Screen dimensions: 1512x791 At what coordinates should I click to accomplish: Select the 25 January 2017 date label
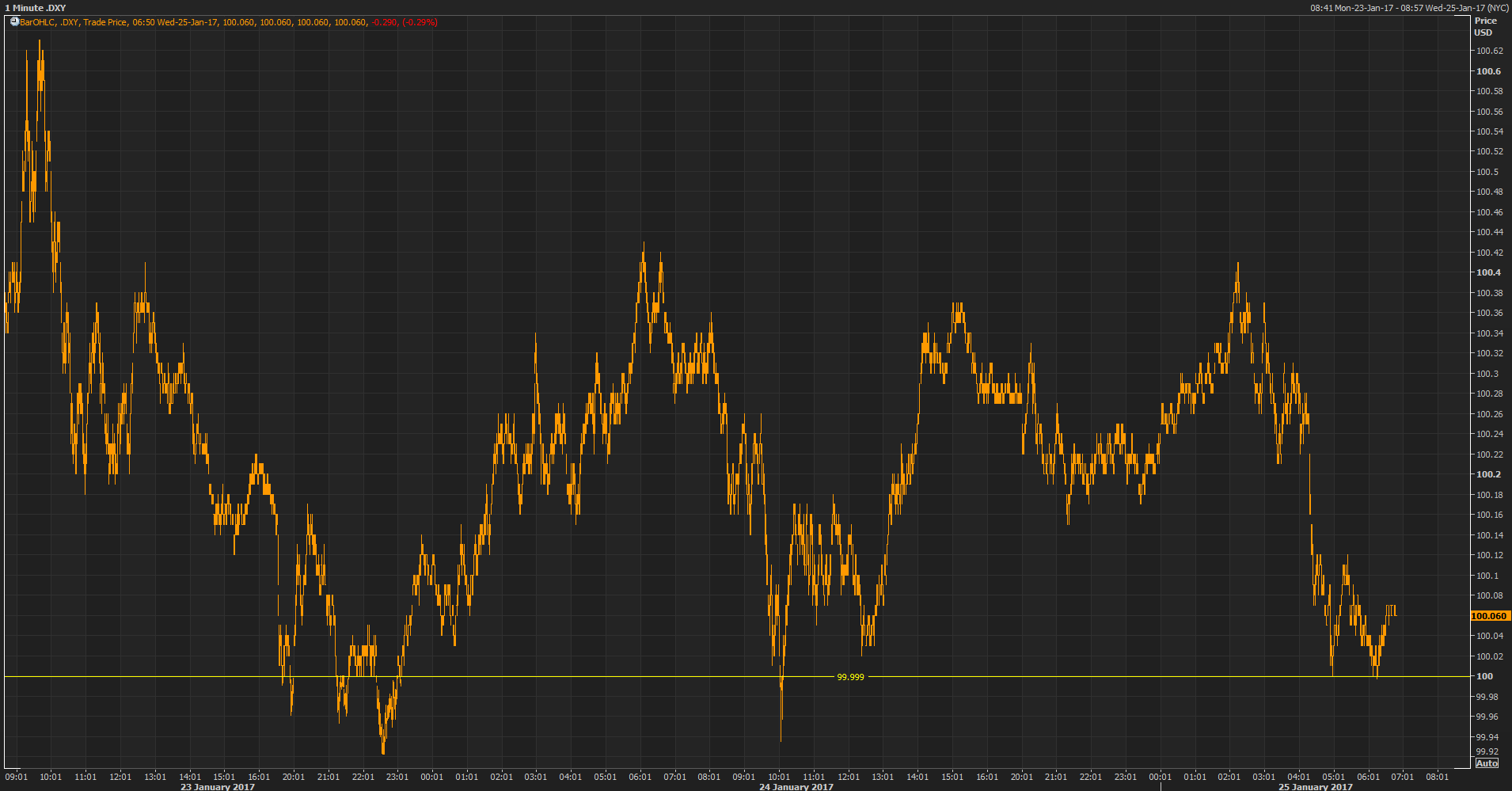point(1316,787)
